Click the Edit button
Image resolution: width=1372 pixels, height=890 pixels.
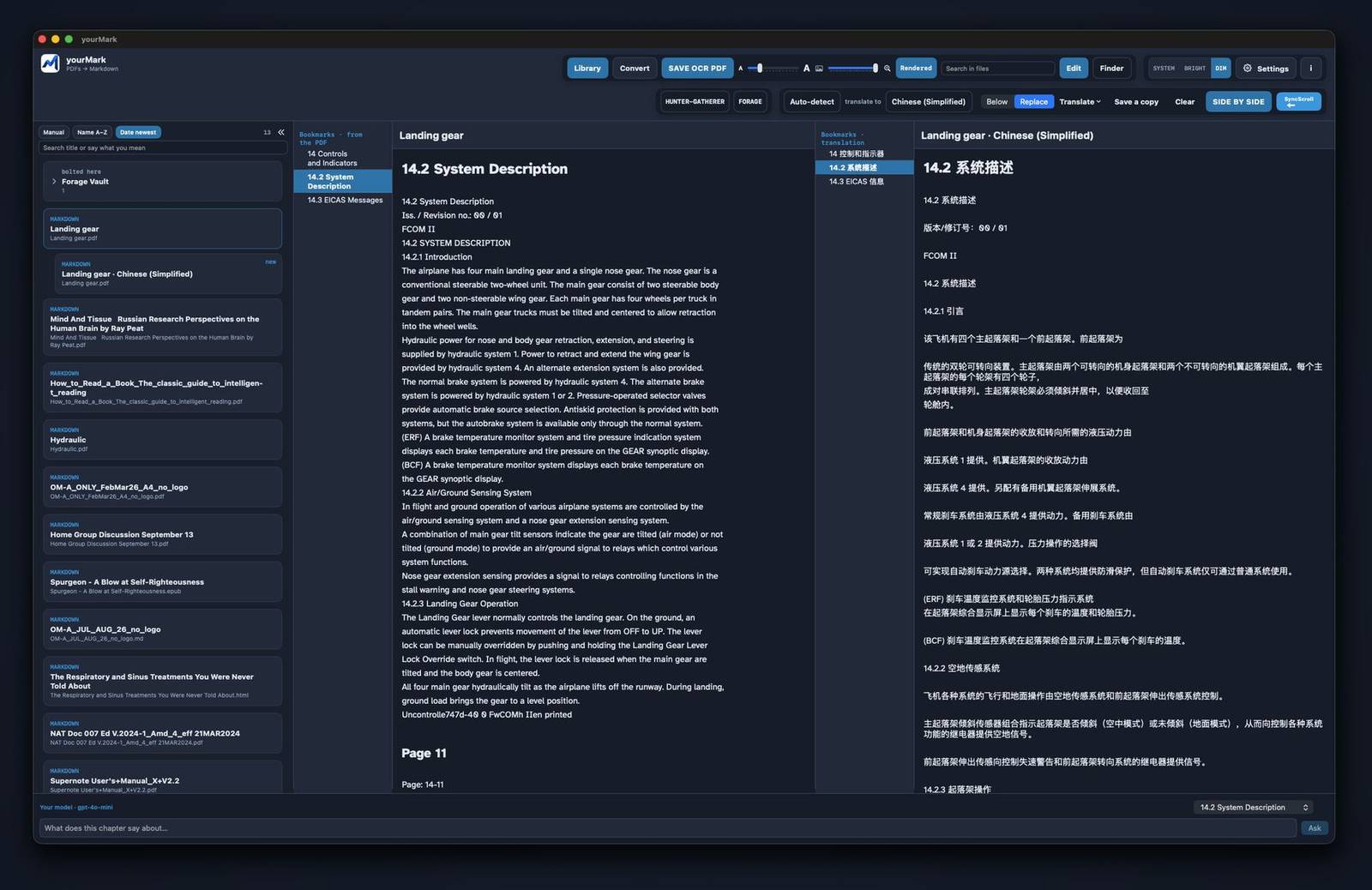click(1074, 68)
